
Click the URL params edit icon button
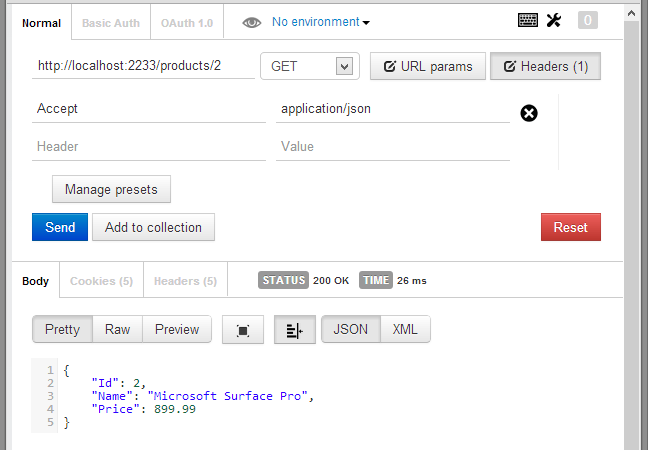pyautogui.click(x=428, y=66)
